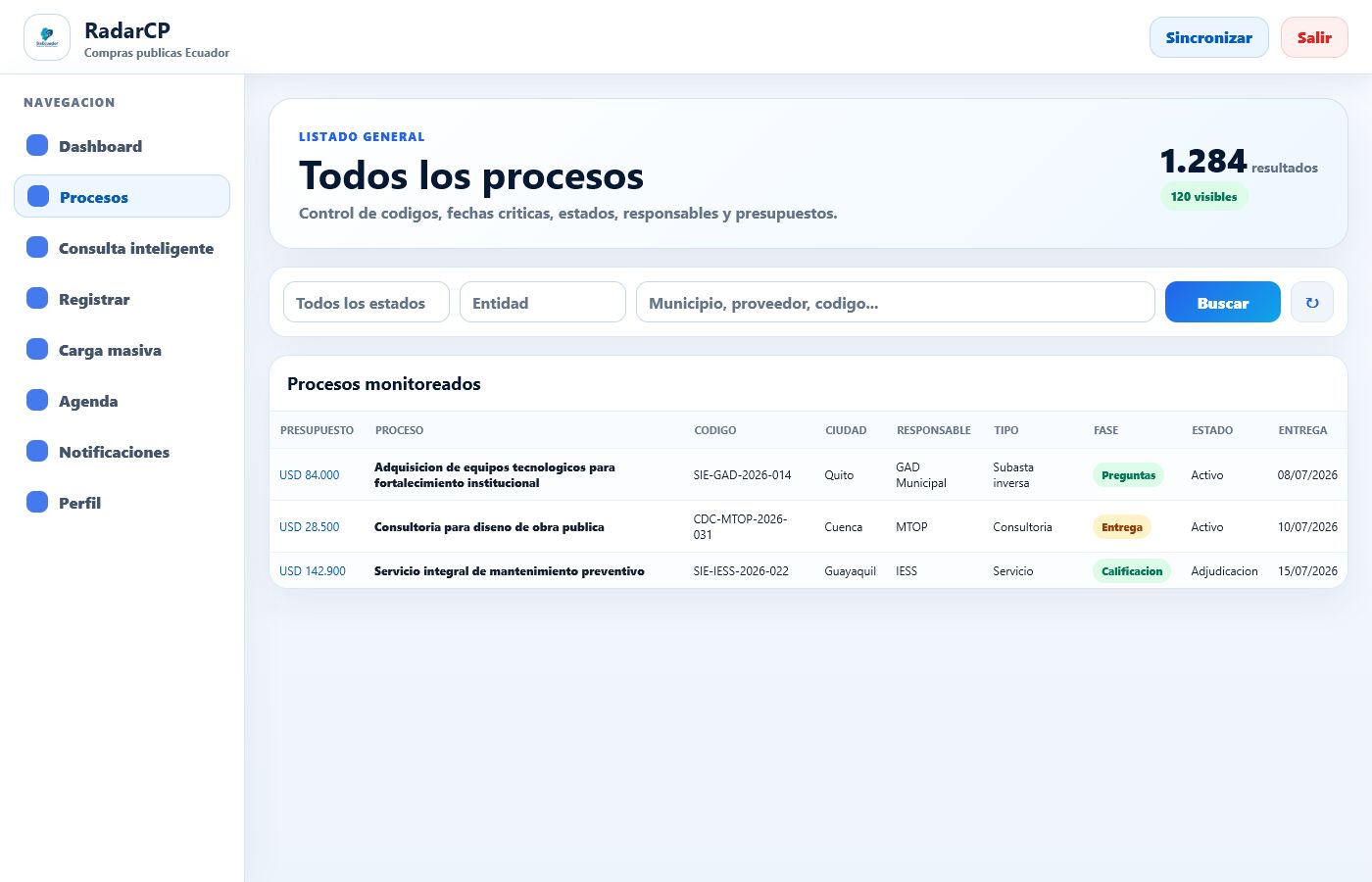1372x882 pixels.
Task: Click the IESS responsable cell
Action: coord(906,571)
